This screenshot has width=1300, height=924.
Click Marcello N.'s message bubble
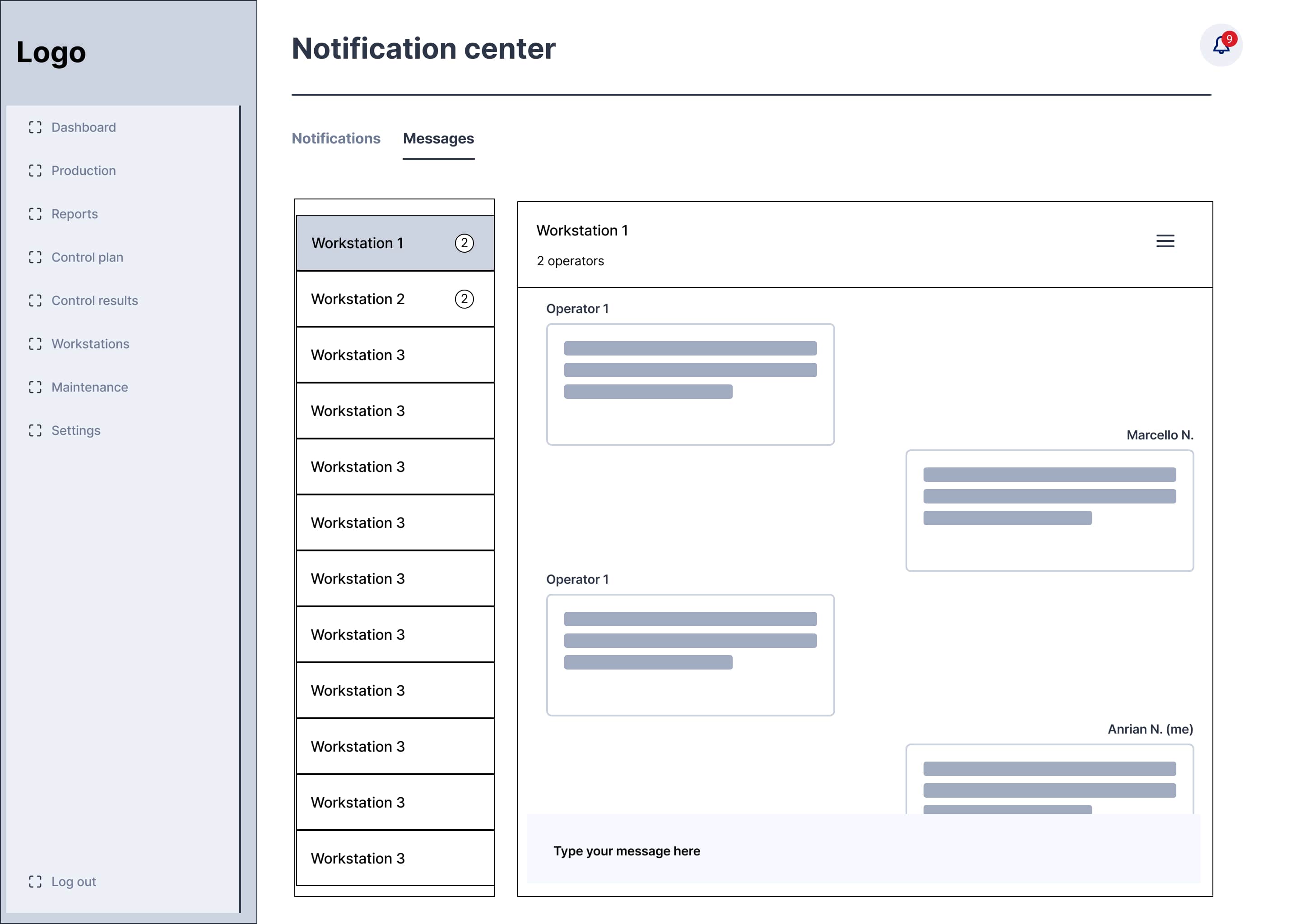pos(1049,510)
